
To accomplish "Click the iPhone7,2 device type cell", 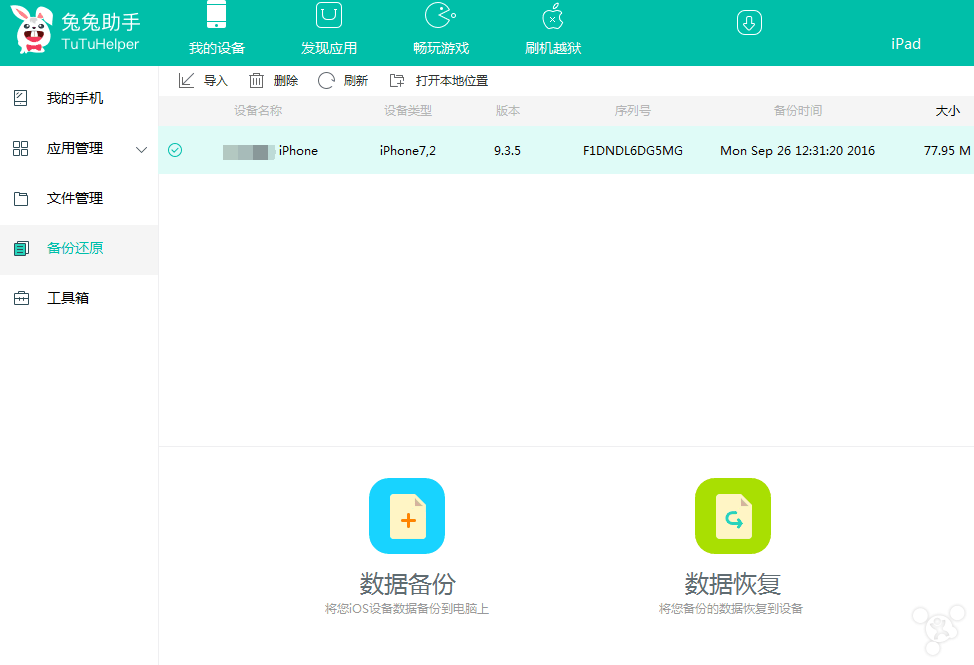I will click(x=407, y=151).
